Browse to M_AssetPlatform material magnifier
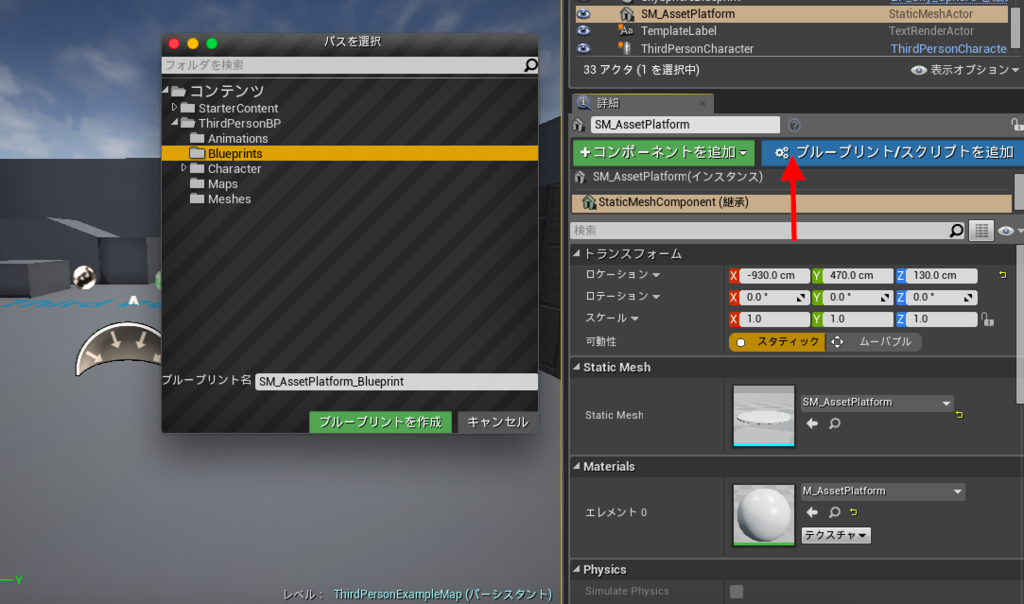The height and width of the screenshot is (604, 1024). tap(835, 512)
